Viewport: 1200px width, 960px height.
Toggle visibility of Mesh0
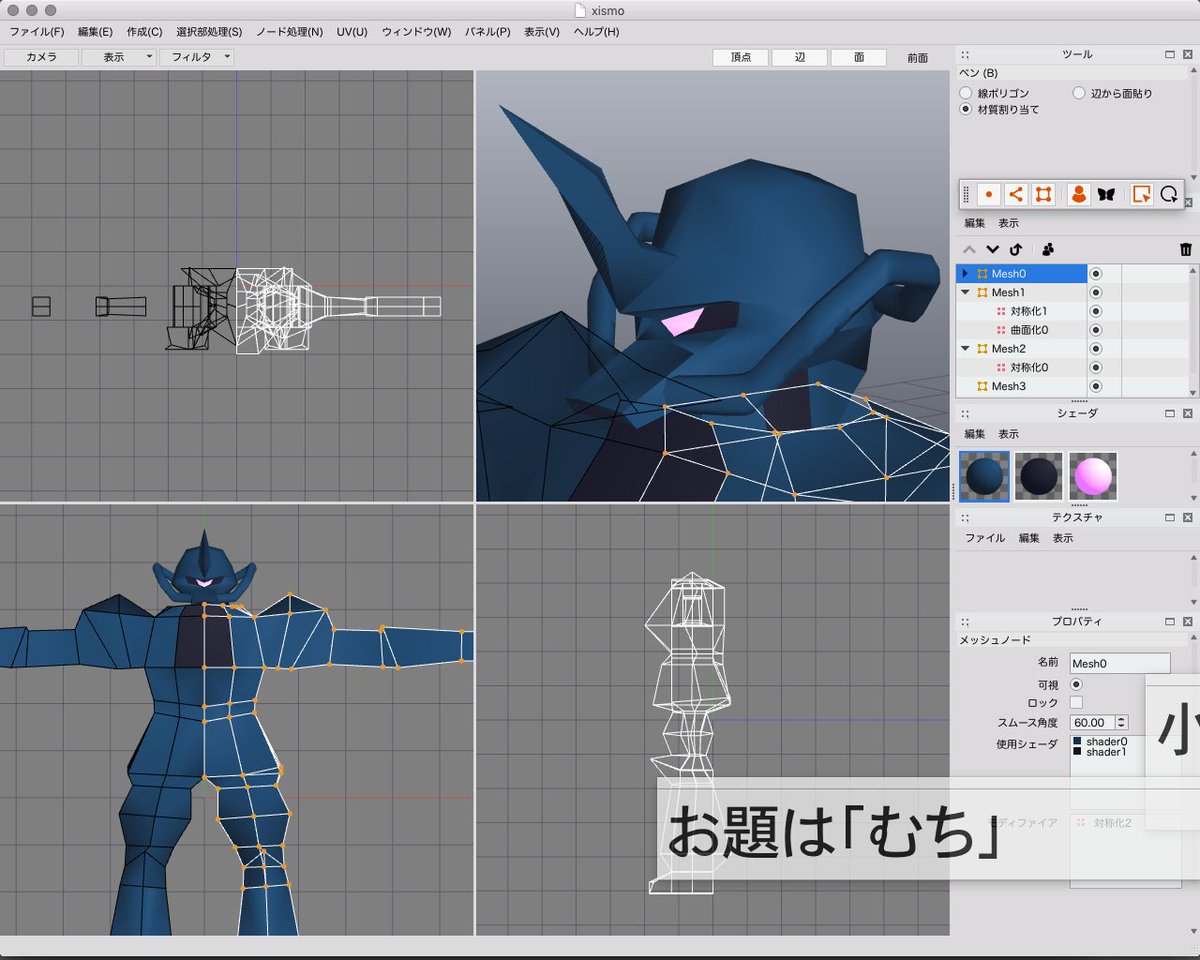(1095, 273)
